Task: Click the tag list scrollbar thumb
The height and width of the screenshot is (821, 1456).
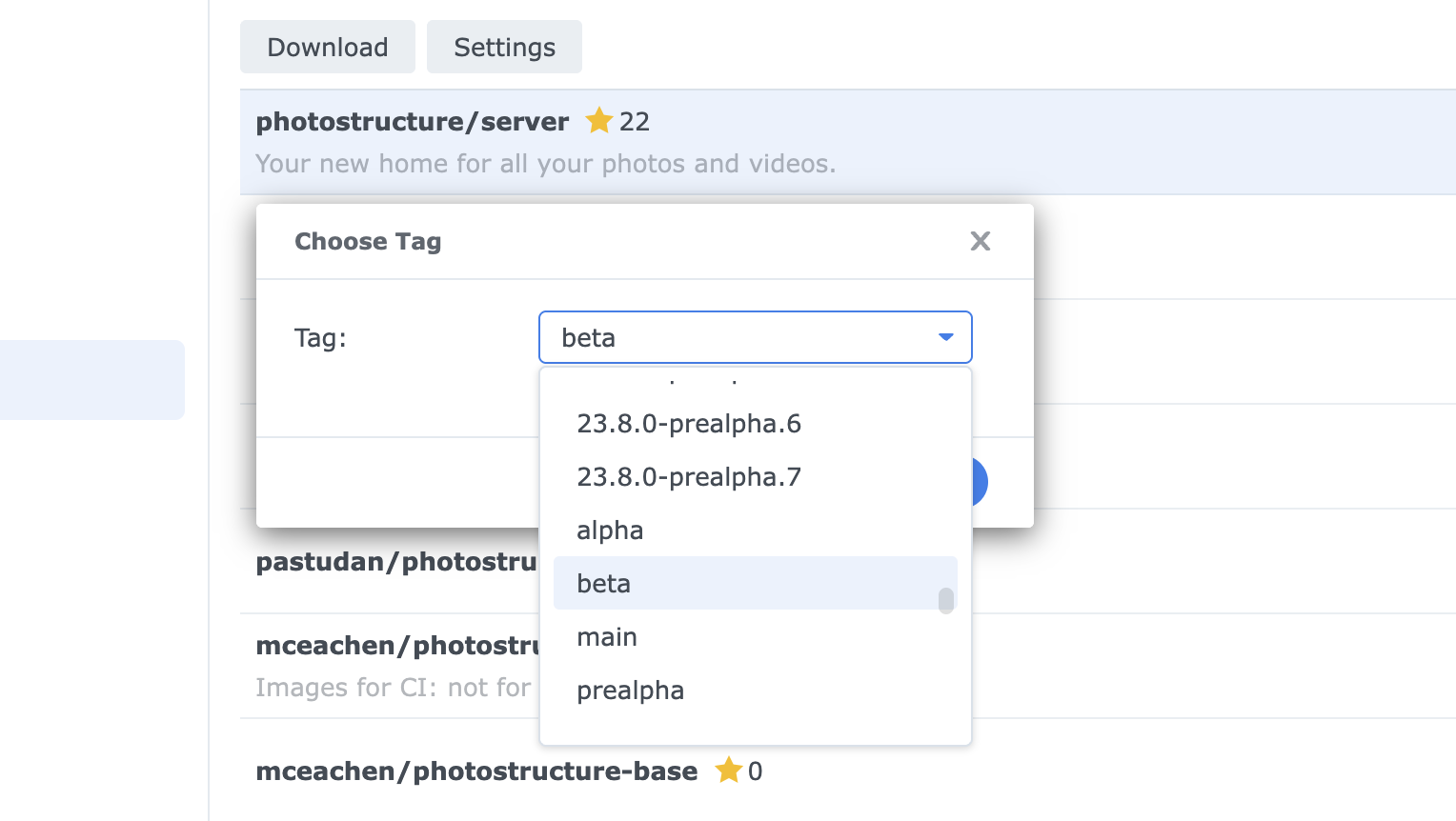Action: point(945,600)
